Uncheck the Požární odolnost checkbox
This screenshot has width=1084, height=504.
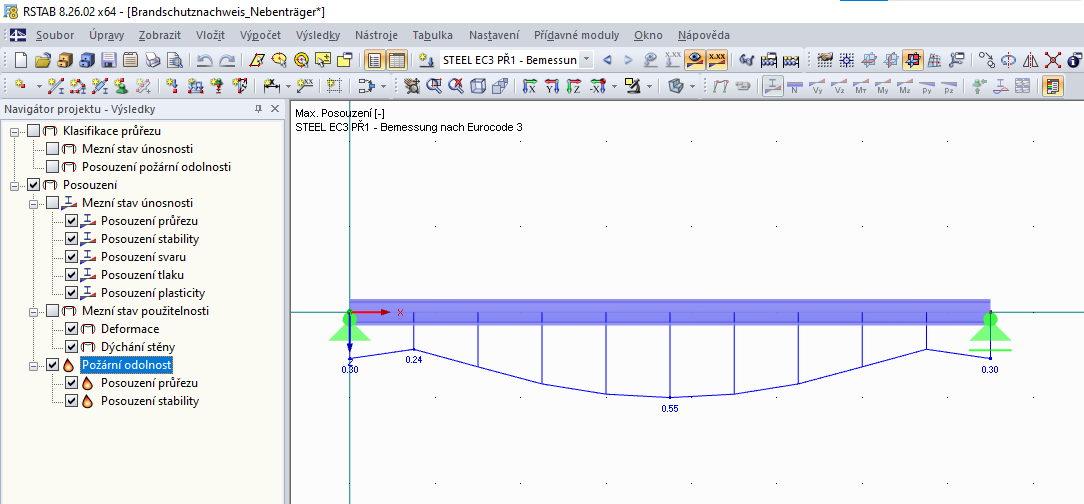tap(53, 364)
